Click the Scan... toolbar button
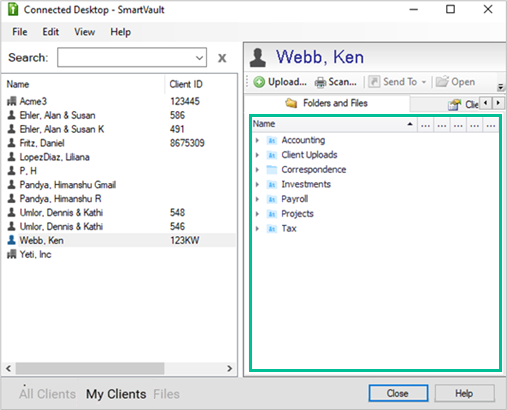Image resolution: width=507 pixels, height=410 pixels. click(x=336, y=82)
